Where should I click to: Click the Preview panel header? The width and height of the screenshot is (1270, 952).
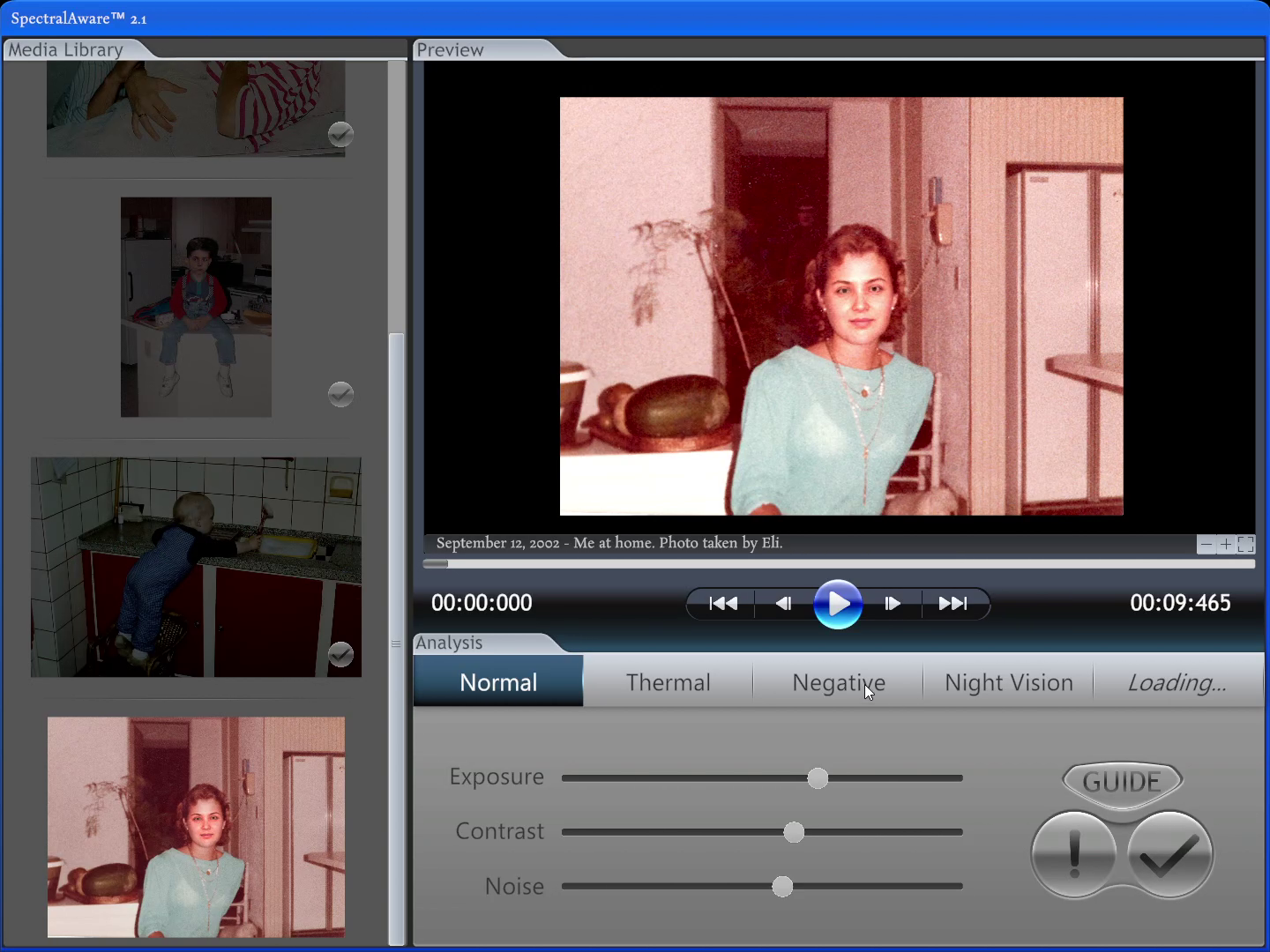[451, 50]
